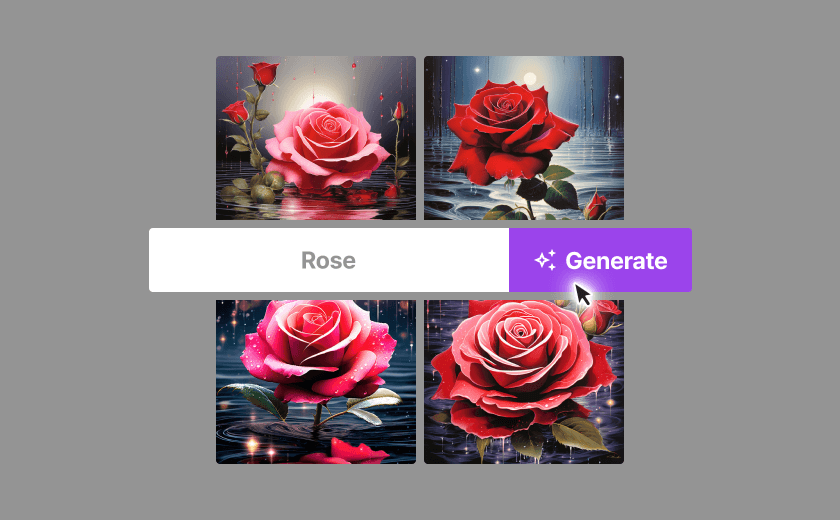Click the olive leaf under the dripping rose
The width and height of the screenshot is (840, 520).
click(579, 434)
